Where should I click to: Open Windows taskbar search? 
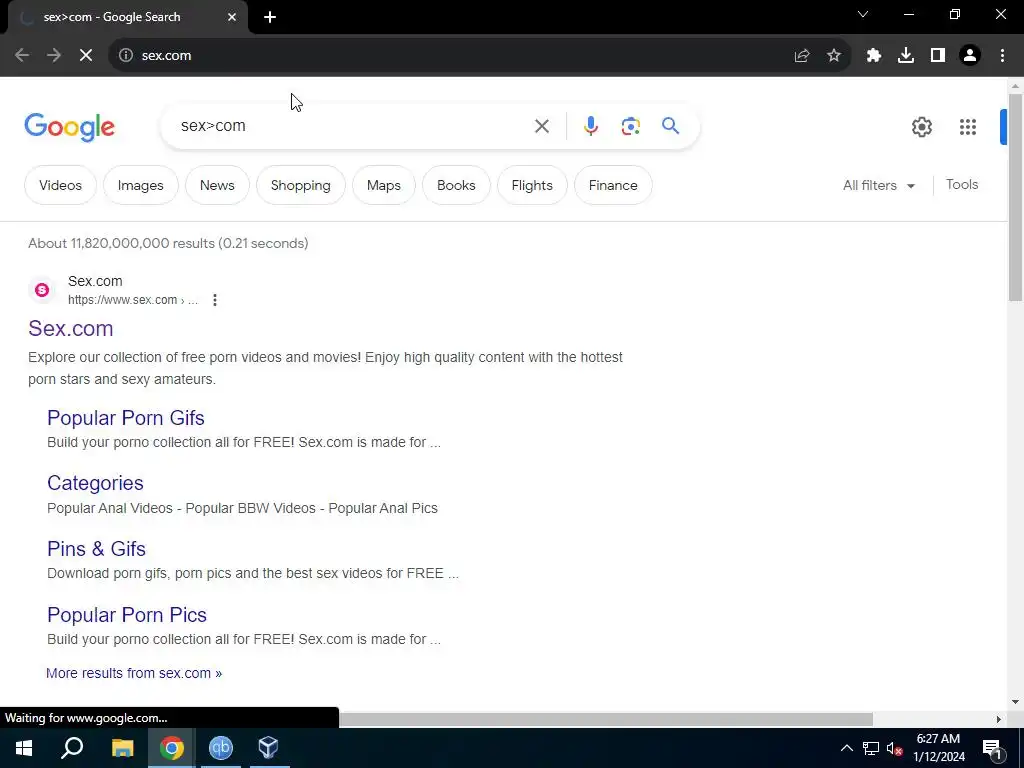[72, 748]
